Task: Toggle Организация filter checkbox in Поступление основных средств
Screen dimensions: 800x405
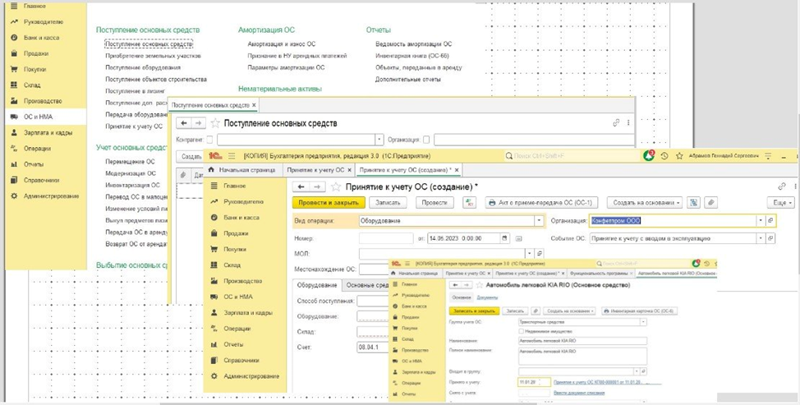Action: coord(427,139)
